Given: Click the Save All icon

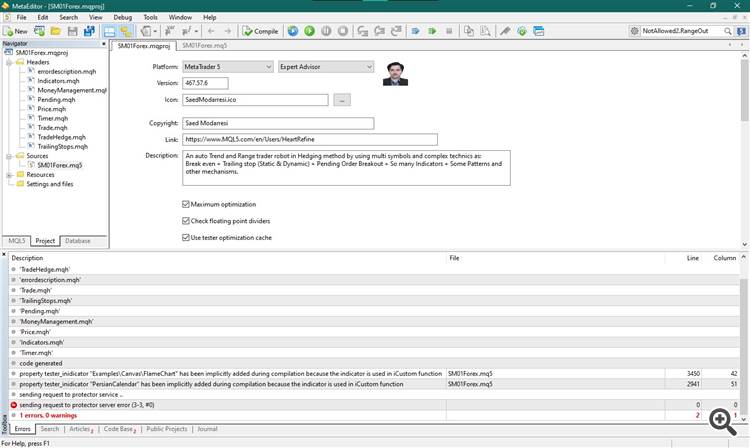Looking at the screenshot, I should (89, 31).
